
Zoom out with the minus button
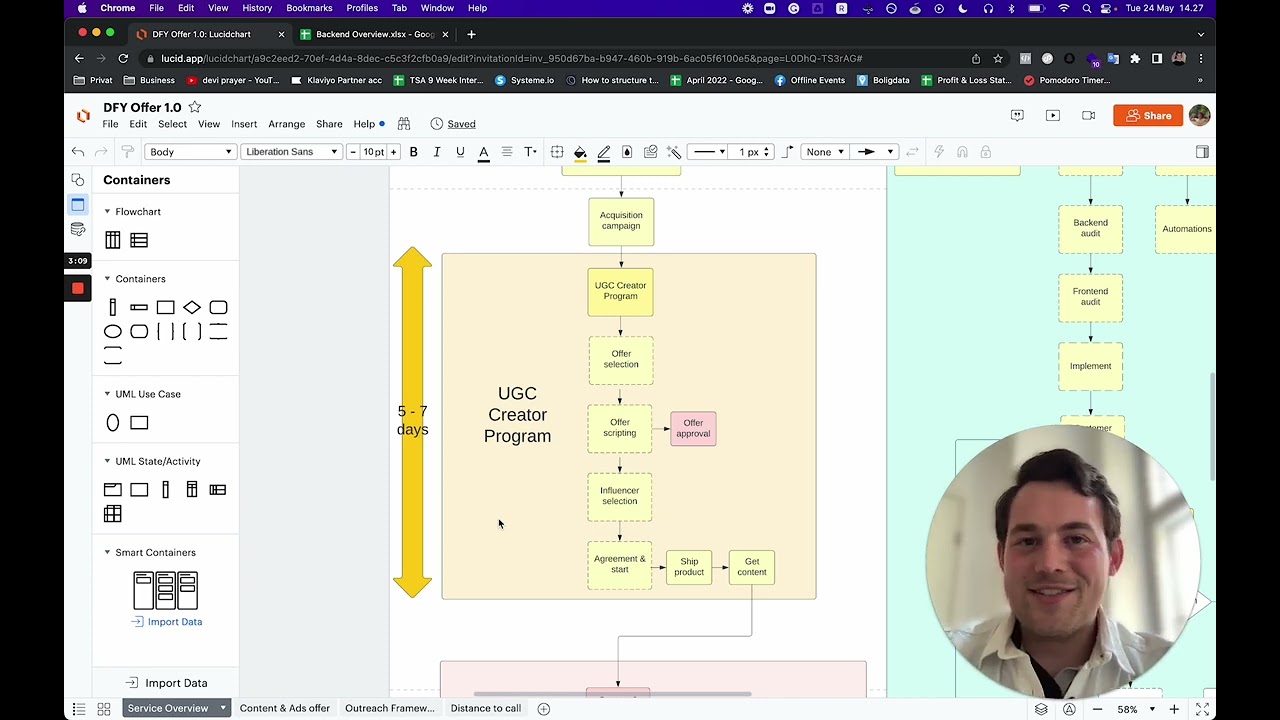pyautogui.click(x=1098, y=709)
